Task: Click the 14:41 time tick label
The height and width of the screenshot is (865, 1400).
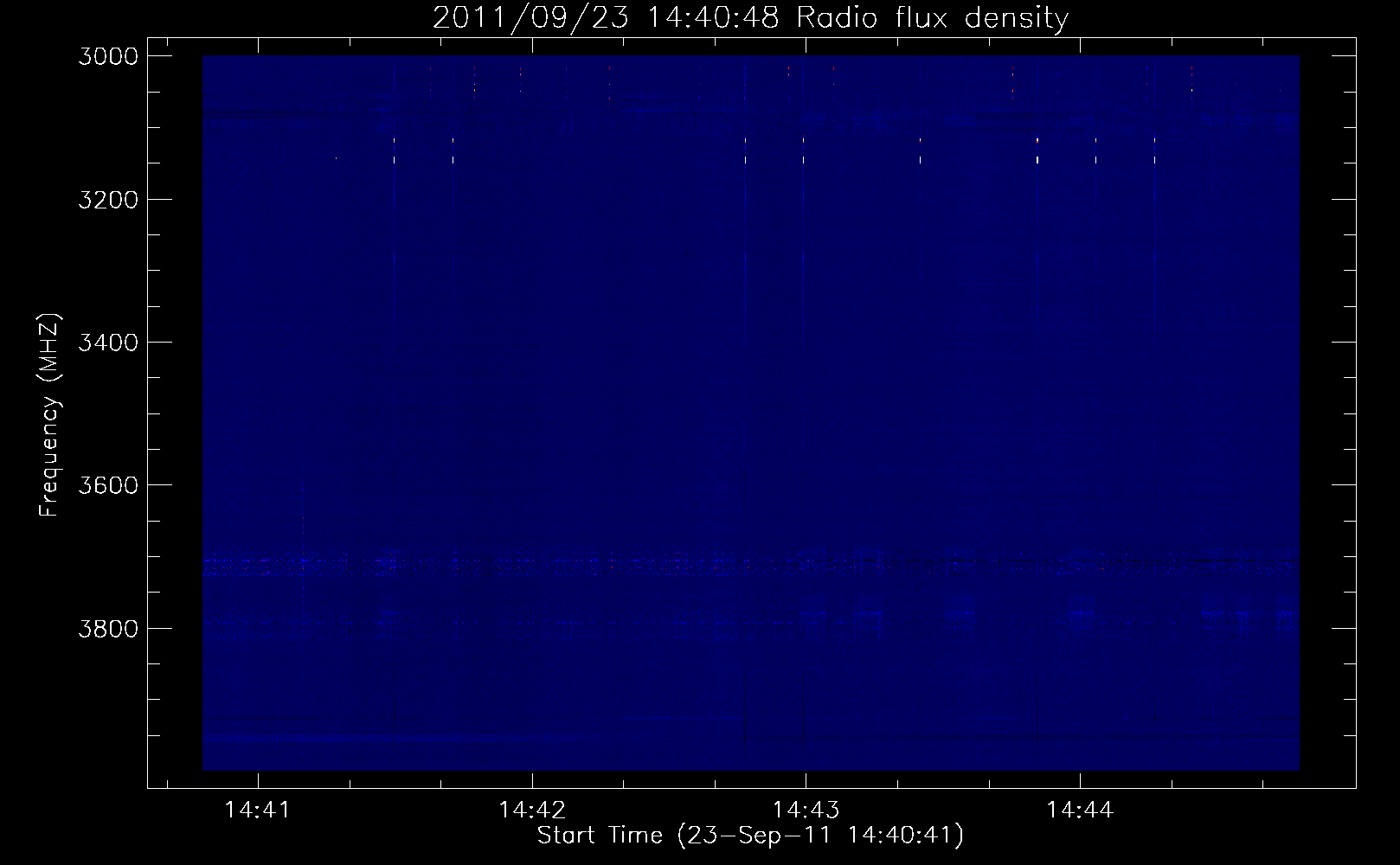Action: tap(258, 810)
